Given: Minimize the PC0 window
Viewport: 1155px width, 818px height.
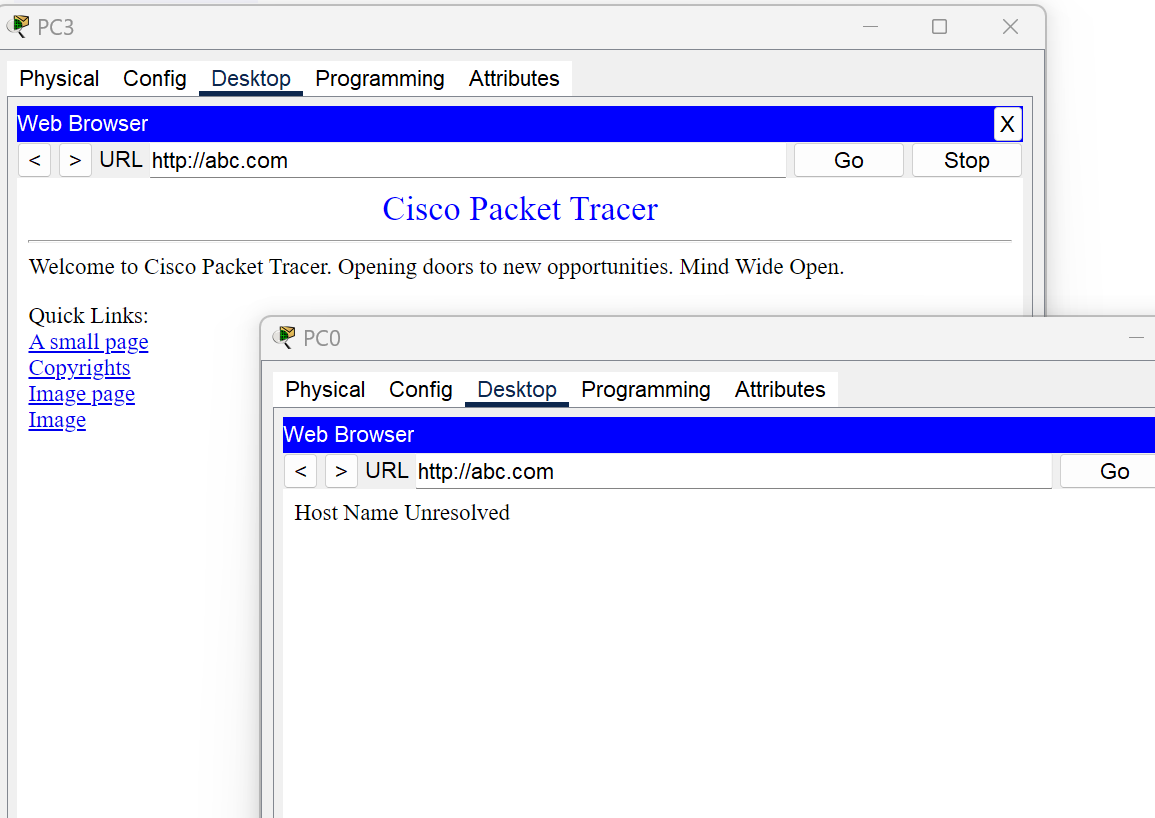Looking at the screenshot, I should 1136,338.
